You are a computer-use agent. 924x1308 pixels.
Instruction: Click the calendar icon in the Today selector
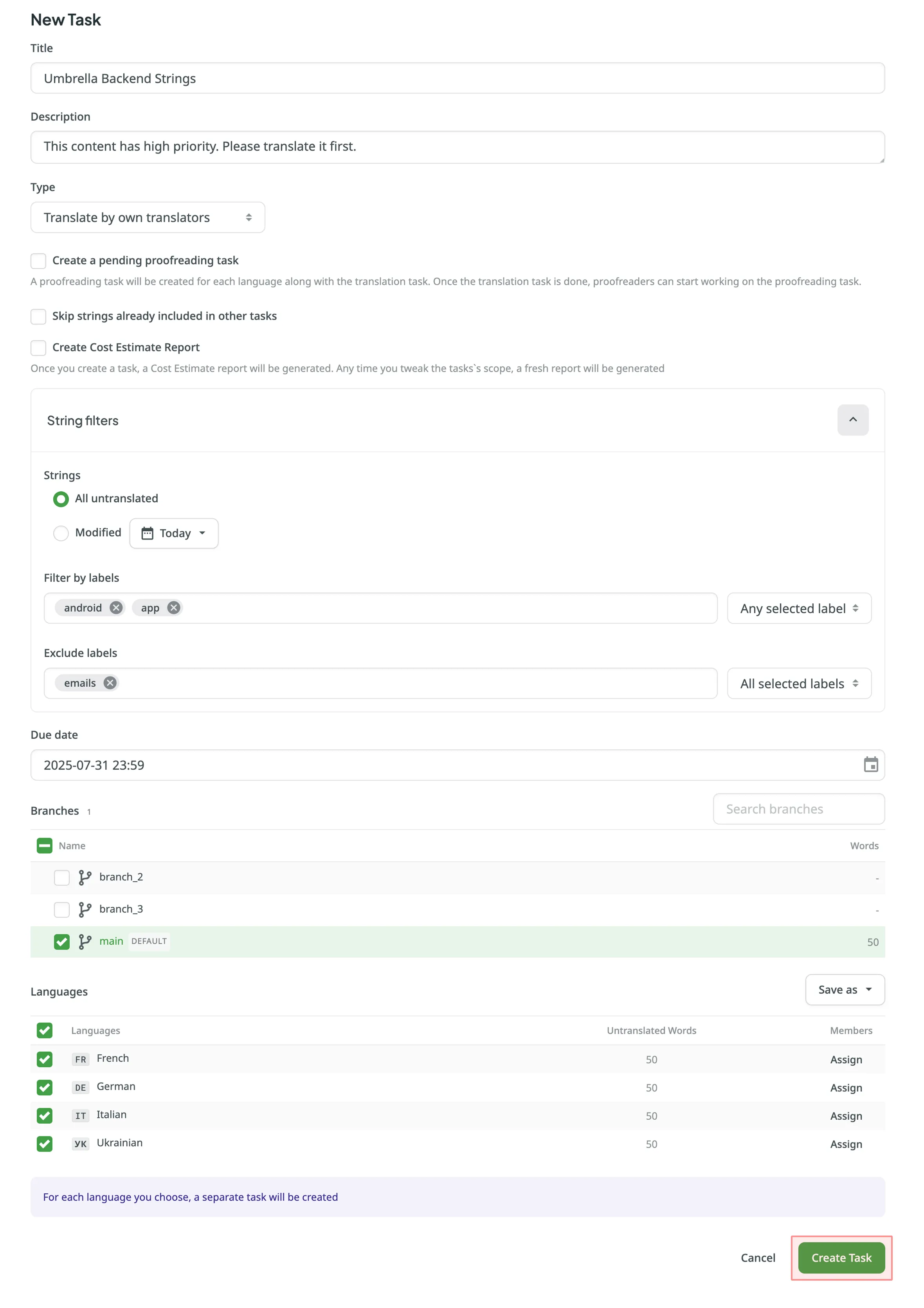tap(148, 533)
